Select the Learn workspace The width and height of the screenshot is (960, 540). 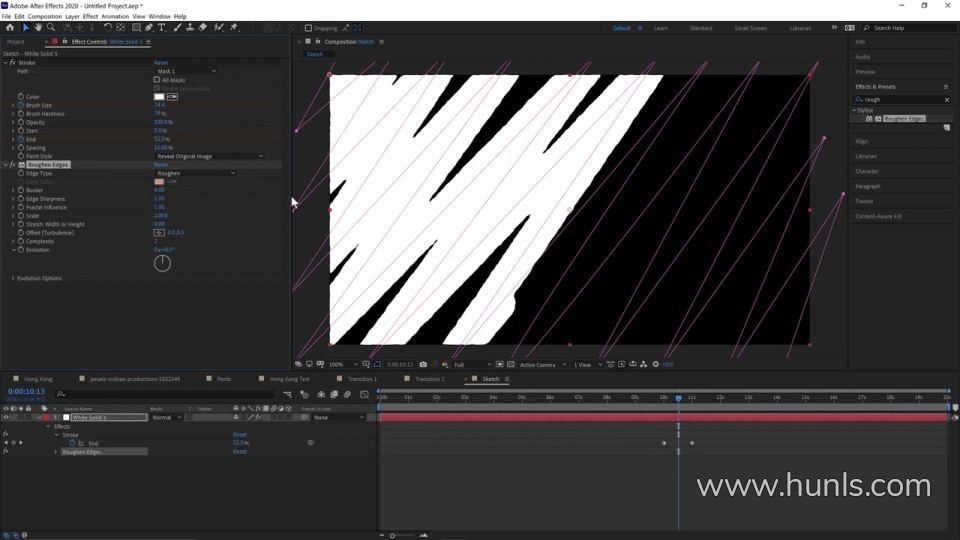pos(661,28)
